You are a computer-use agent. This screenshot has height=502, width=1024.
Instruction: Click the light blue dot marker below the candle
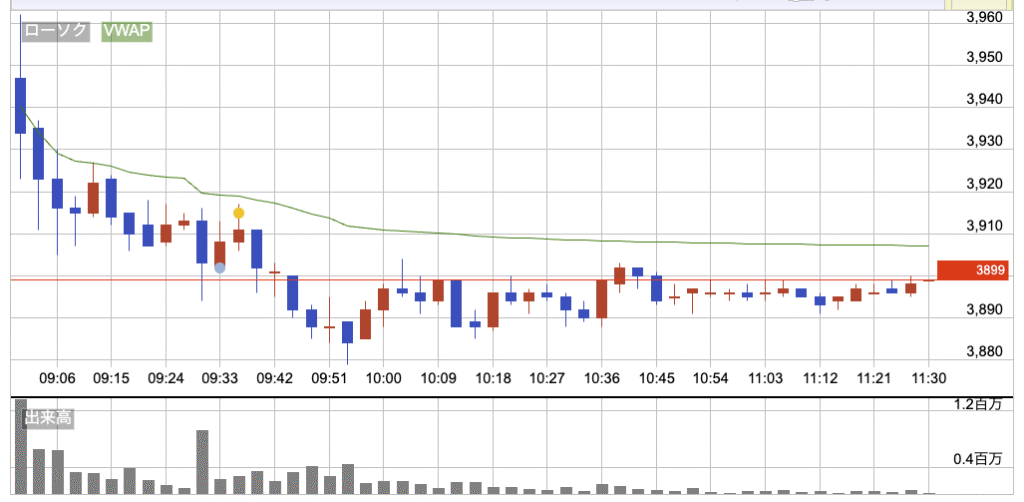(220, 267)
